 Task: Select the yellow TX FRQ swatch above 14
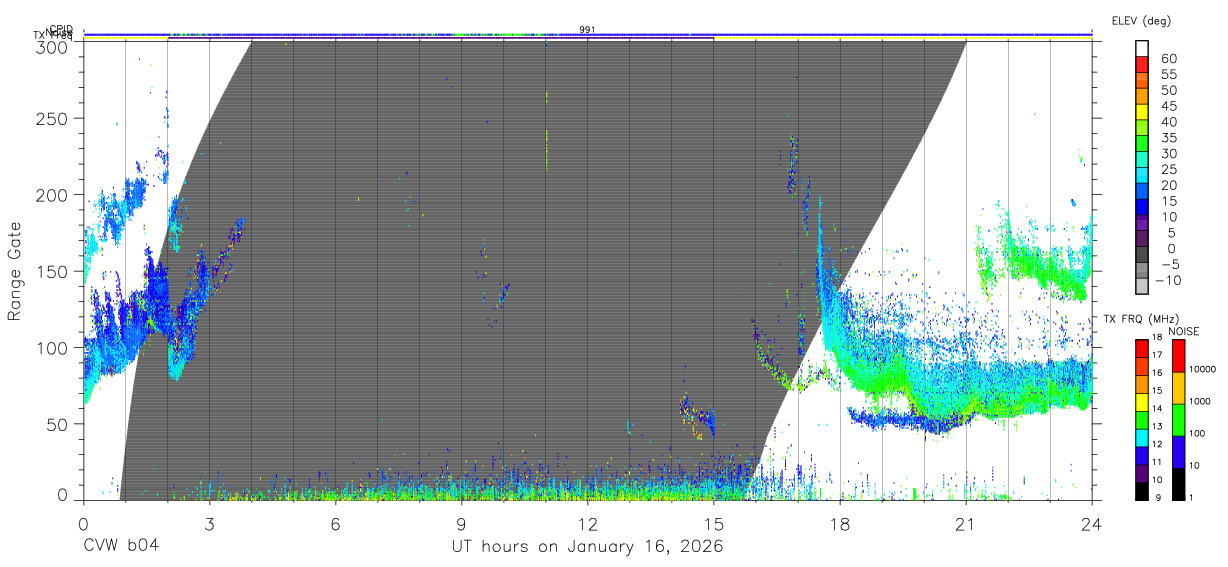pos(1142,400)
